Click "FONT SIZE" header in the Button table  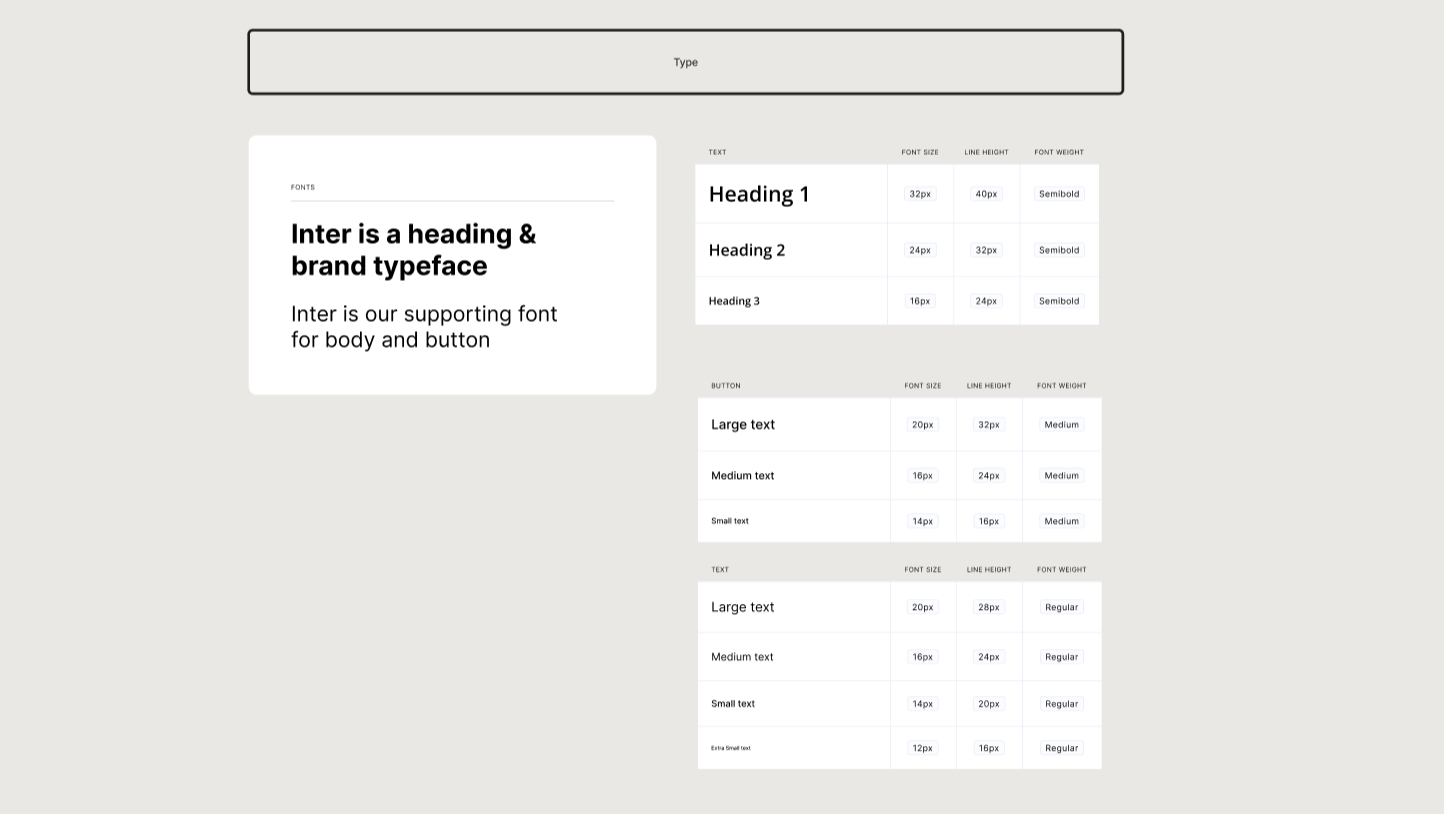coord(923,386)
